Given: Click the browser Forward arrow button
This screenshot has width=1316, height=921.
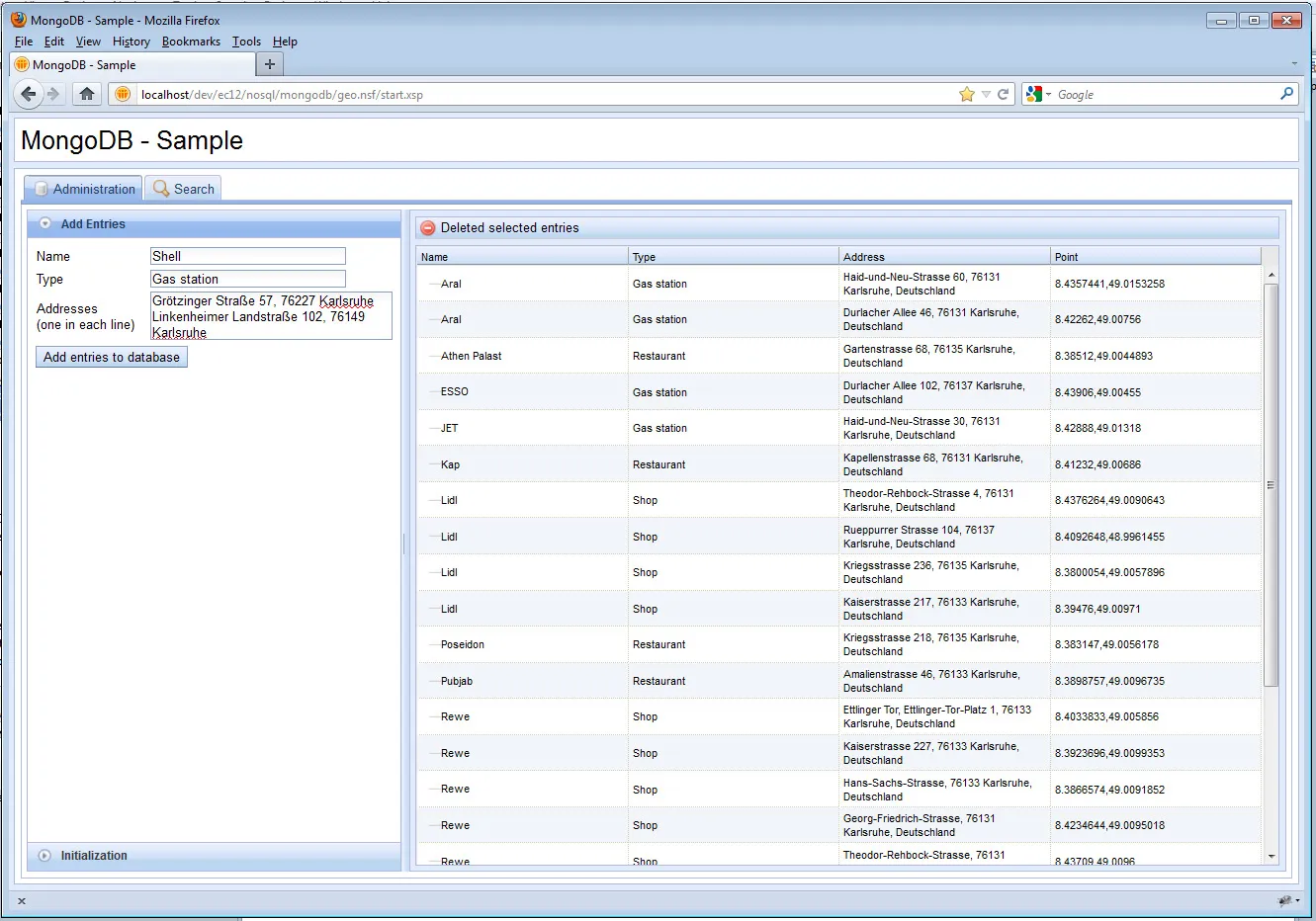Looking at the screenshot, I should tap(54, 94).
